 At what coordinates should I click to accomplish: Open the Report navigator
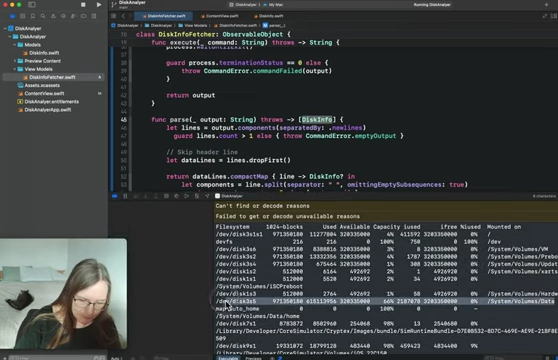pyautogui.click(x=94, y=16)
